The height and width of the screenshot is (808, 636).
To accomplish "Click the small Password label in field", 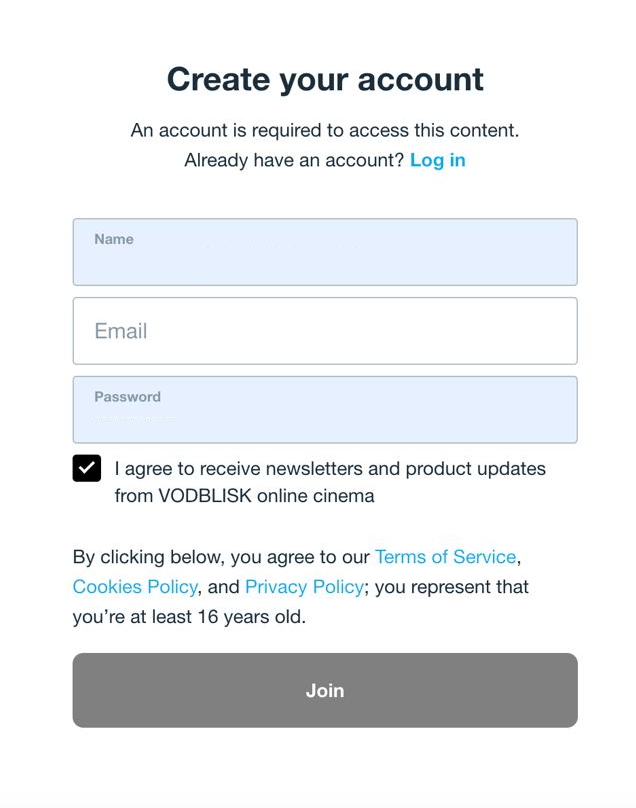I will (127, 397).
